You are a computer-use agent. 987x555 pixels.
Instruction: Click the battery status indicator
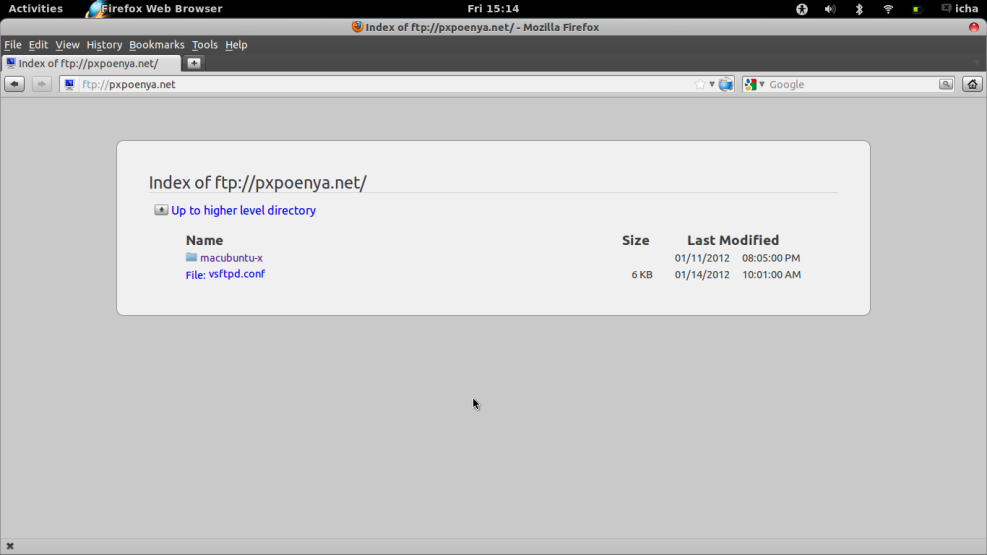pos(917,9)
